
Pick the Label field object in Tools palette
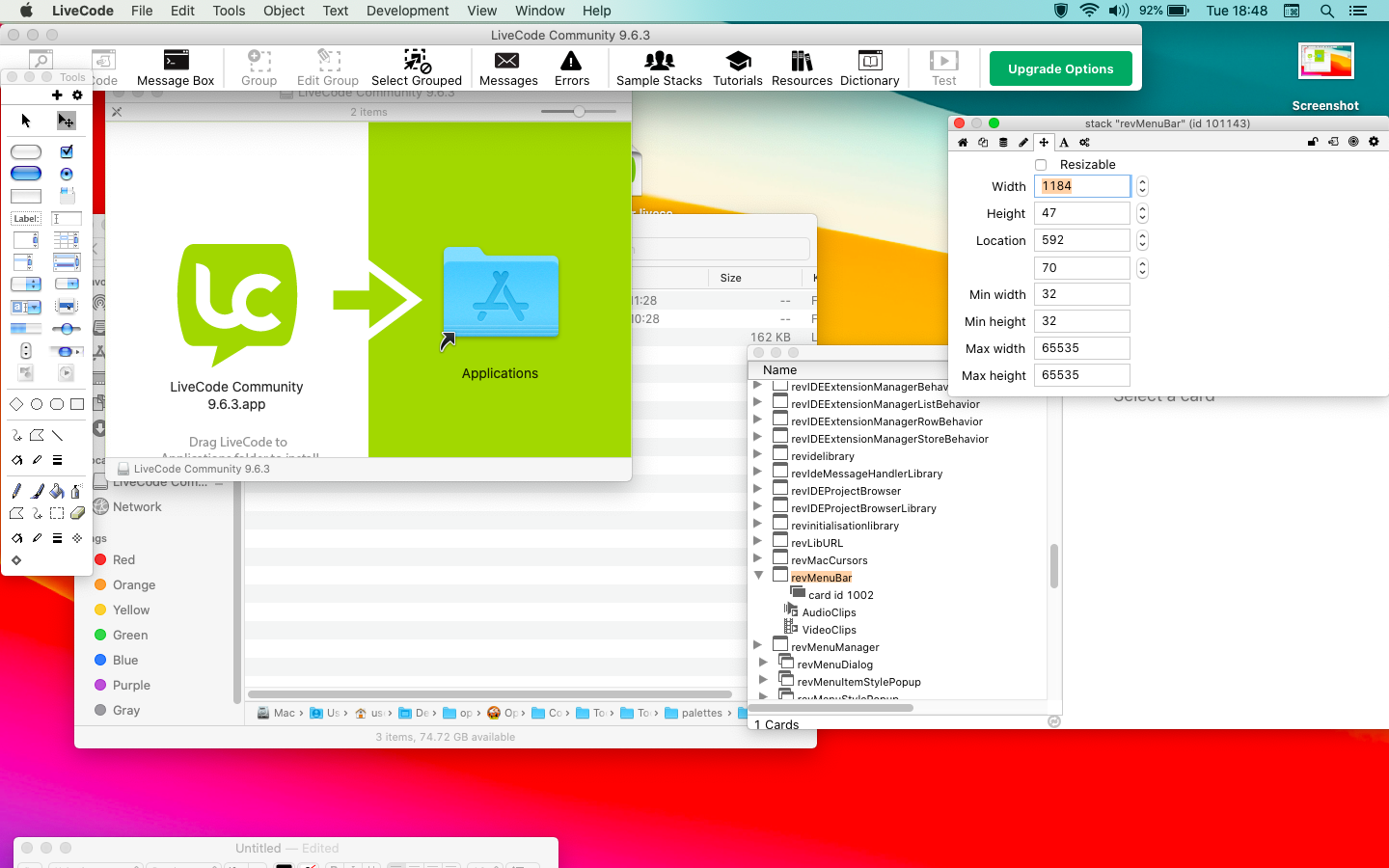tap(26, 219)
